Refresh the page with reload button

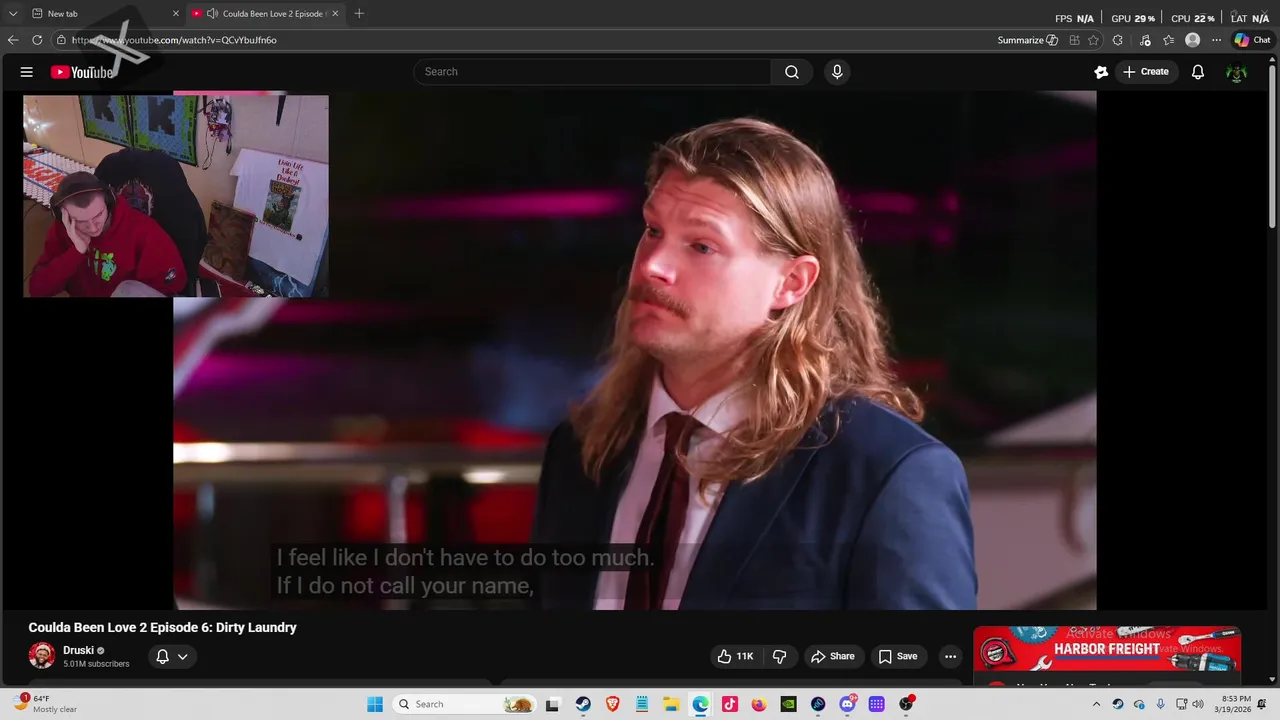pyautogui.click(x=37, y=40)
